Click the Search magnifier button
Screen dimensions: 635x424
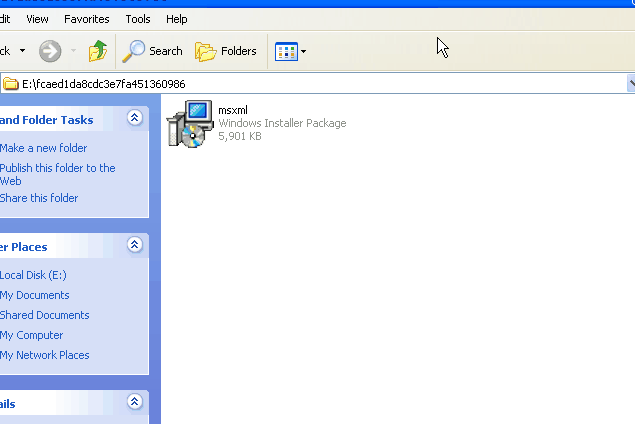click(x=152, y=51)
